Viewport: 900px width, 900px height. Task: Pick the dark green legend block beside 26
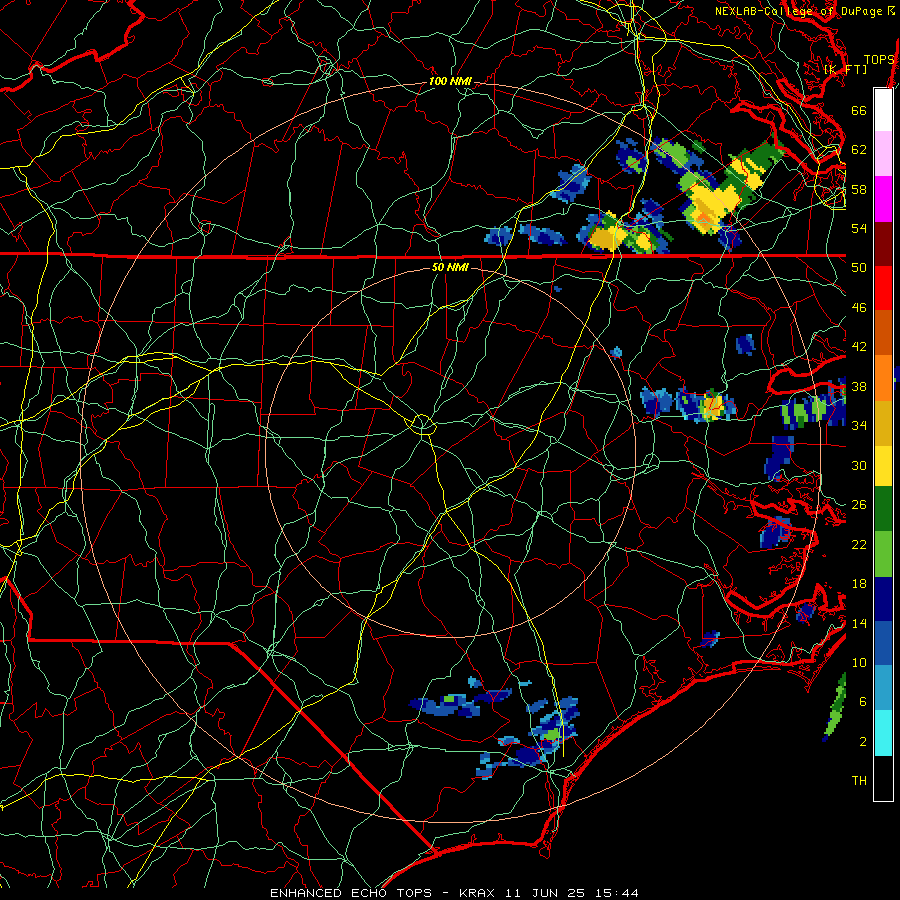(883, 509)
